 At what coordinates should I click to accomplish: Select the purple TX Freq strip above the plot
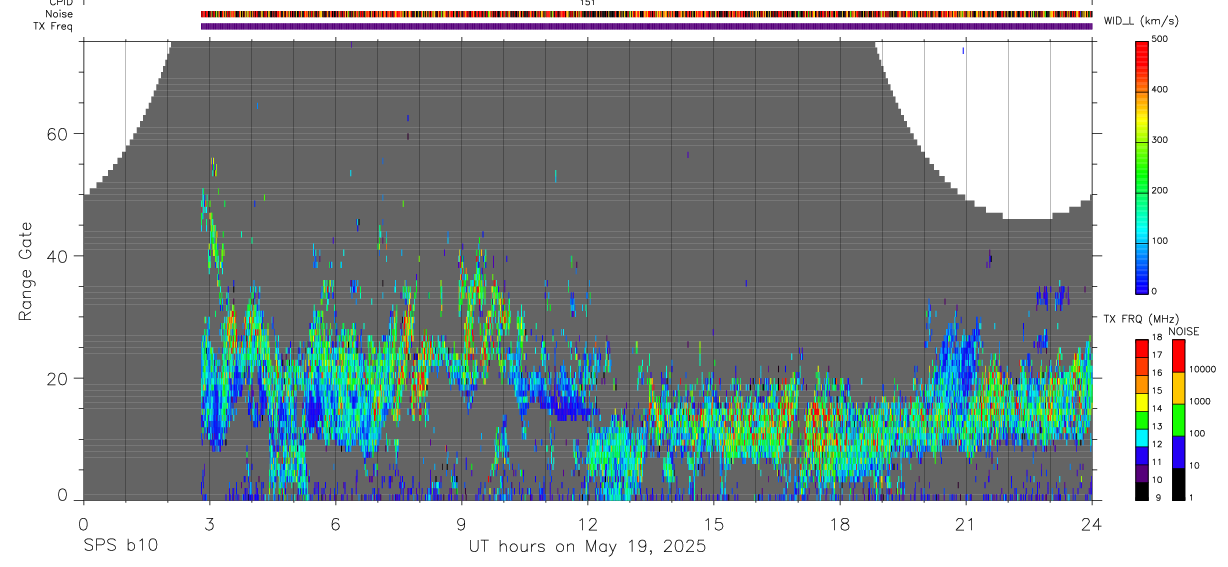pos(646,26)
